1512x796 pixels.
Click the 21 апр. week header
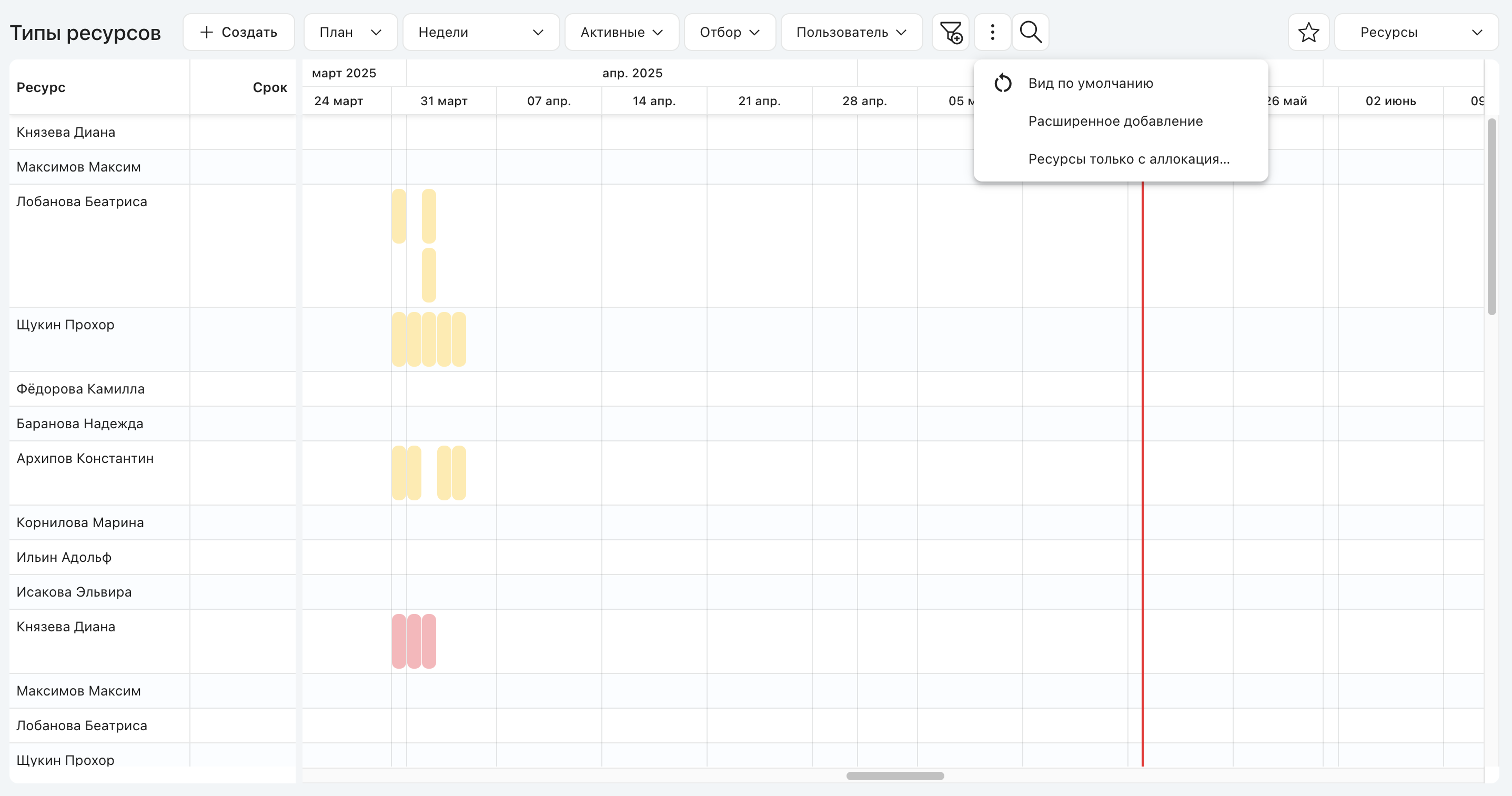pyautogui.click(x=760, y=101)
